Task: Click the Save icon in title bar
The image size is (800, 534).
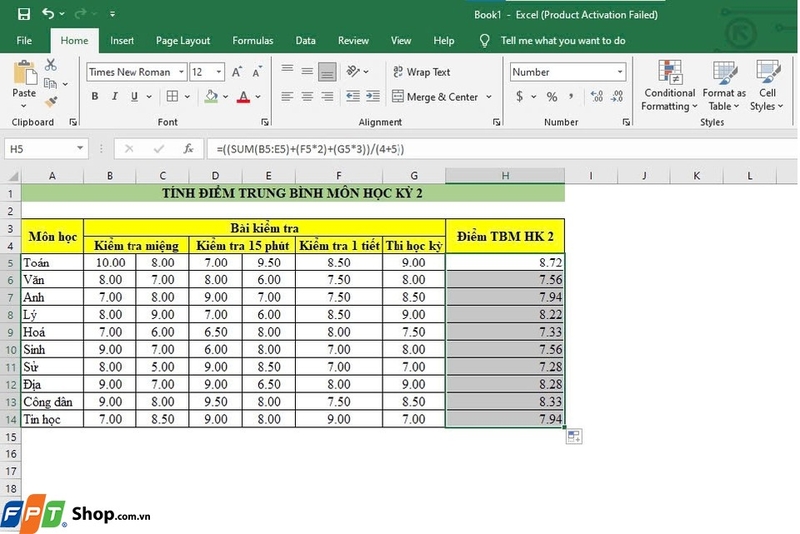Action: pyautogui.click(x=23, y=15)
